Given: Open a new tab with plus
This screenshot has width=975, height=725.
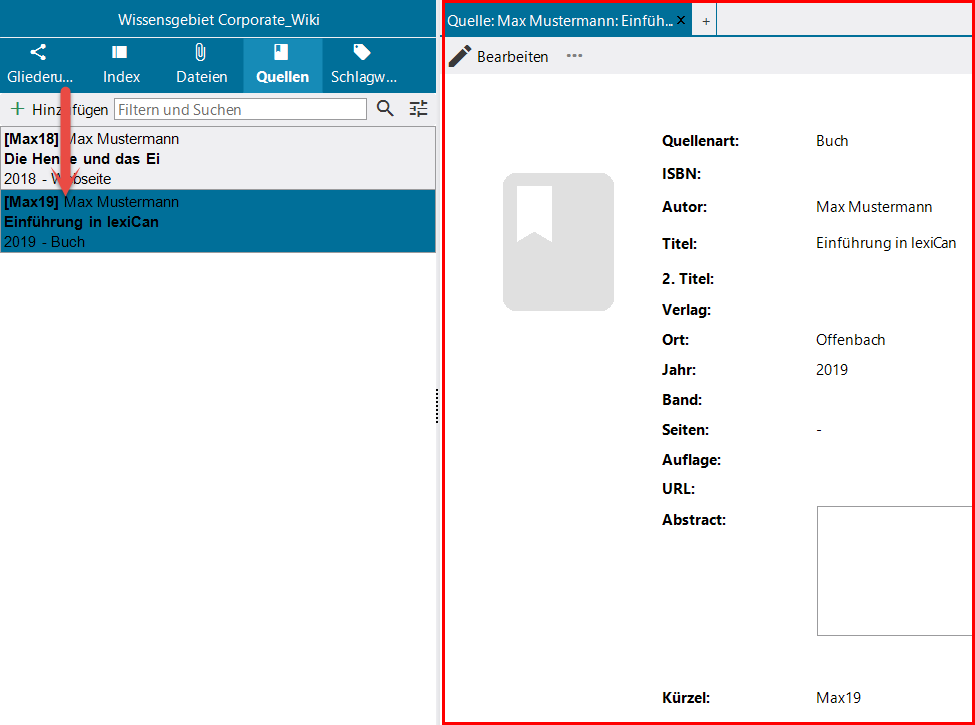Looking at the screenshot, I should coord(706,21).
